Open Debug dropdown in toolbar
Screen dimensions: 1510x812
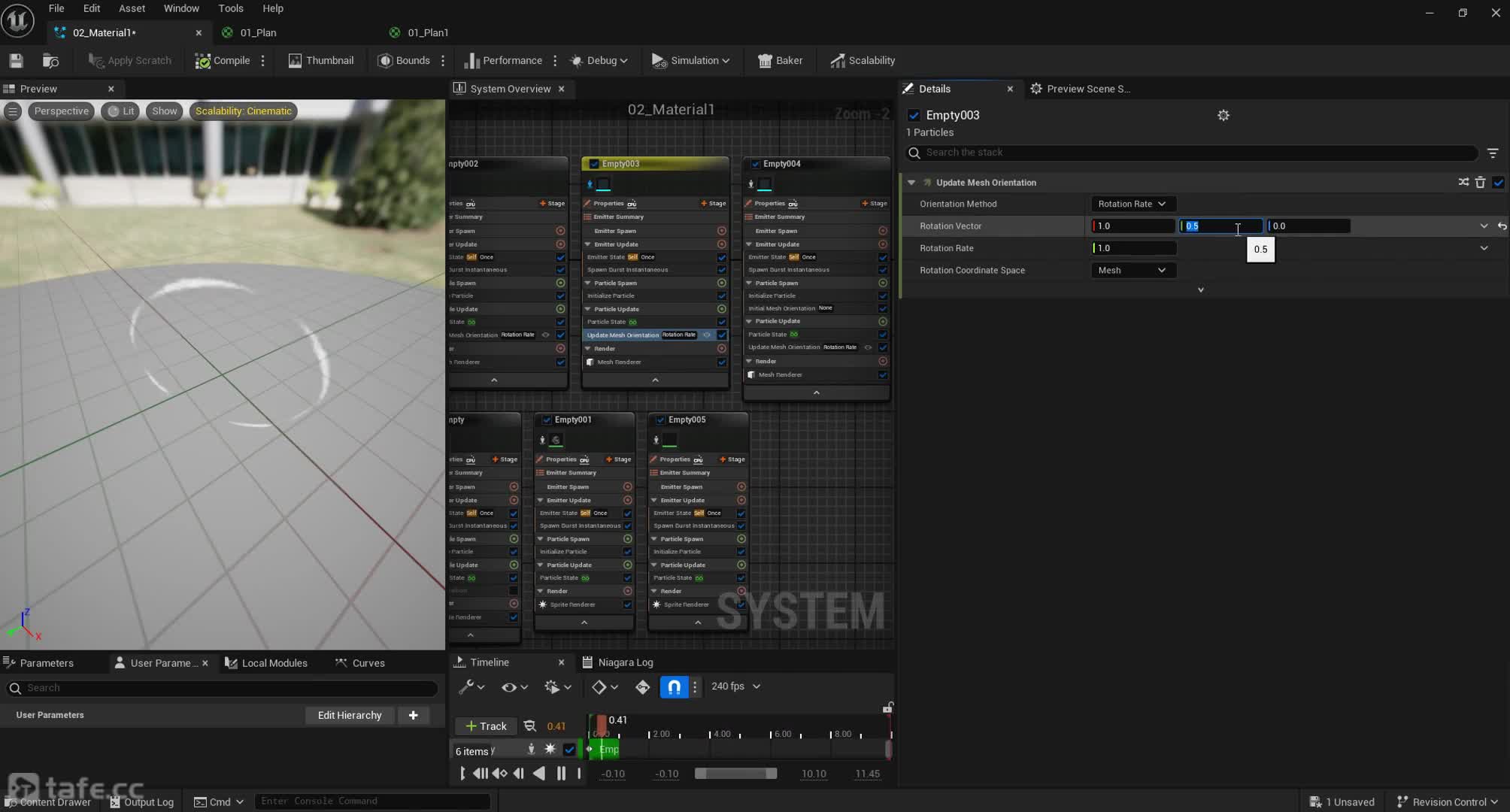tap(599, 61)
